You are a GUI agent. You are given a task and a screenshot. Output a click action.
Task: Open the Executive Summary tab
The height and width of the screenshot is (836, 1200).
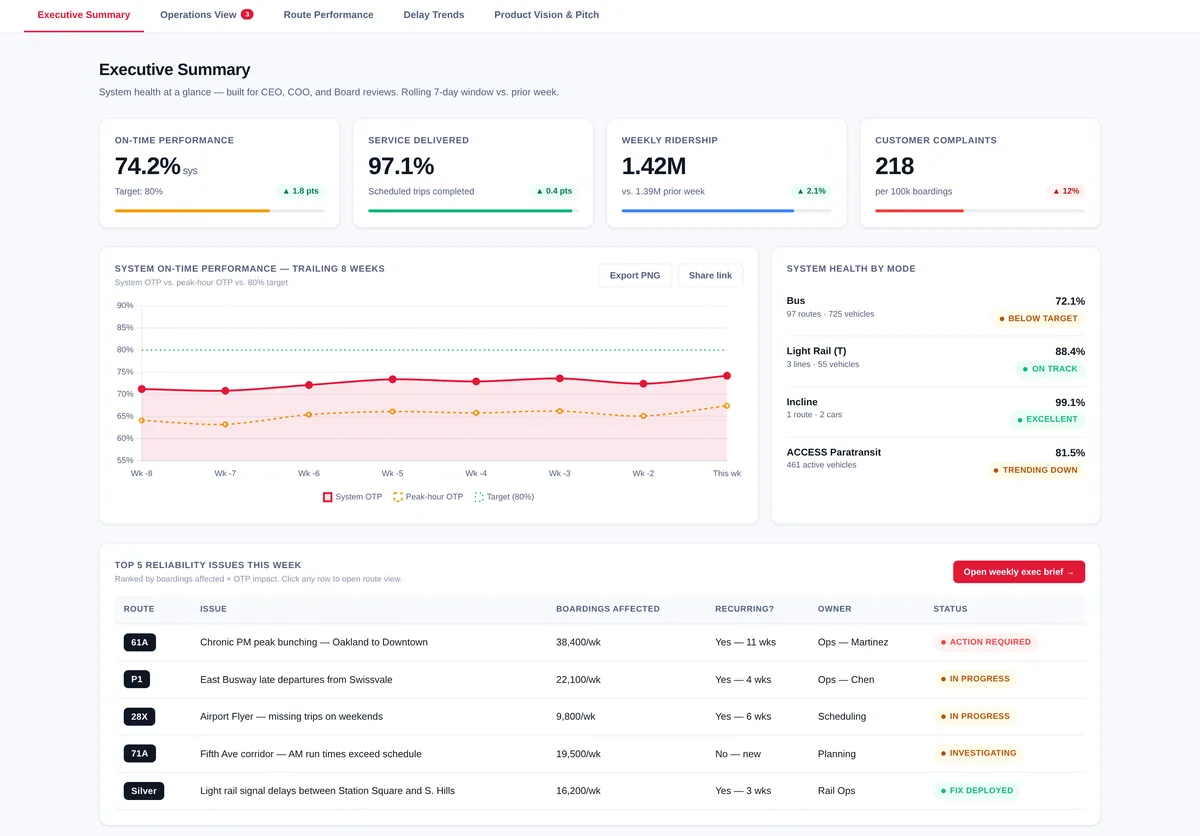click(x=84, y=15)
